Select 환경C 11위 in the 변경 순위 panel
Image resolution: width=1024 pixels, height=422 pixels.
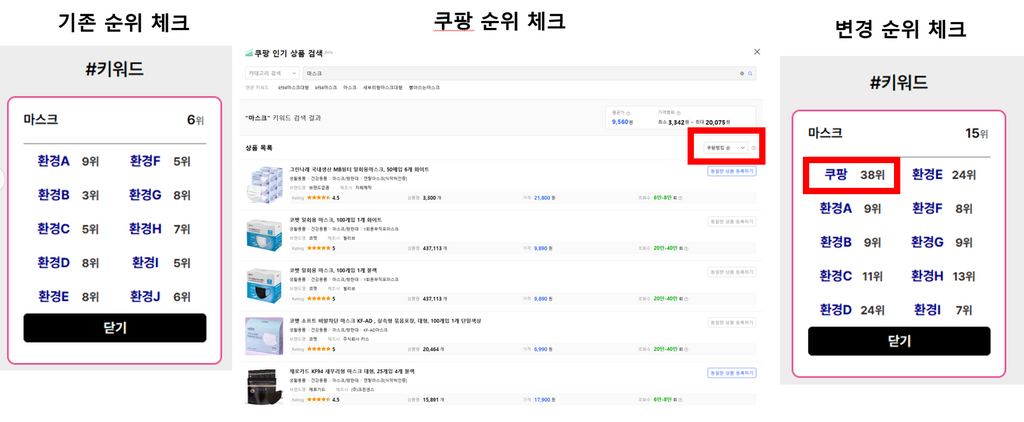pos(852,276)
